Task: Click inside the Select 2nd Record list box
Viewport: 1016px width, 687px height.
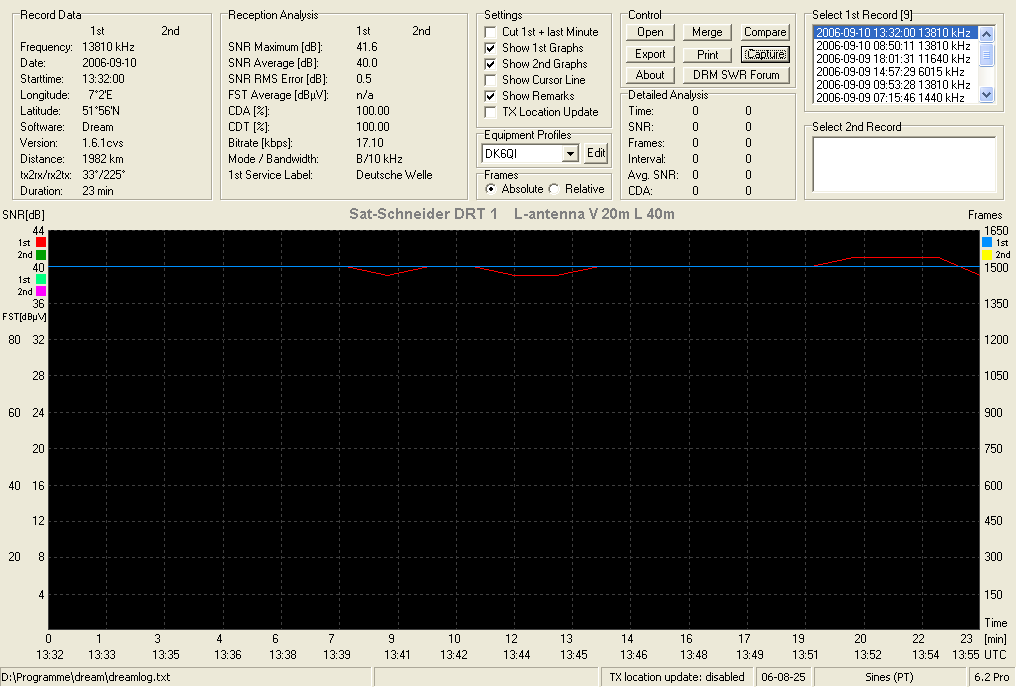Action: point(904,165)
